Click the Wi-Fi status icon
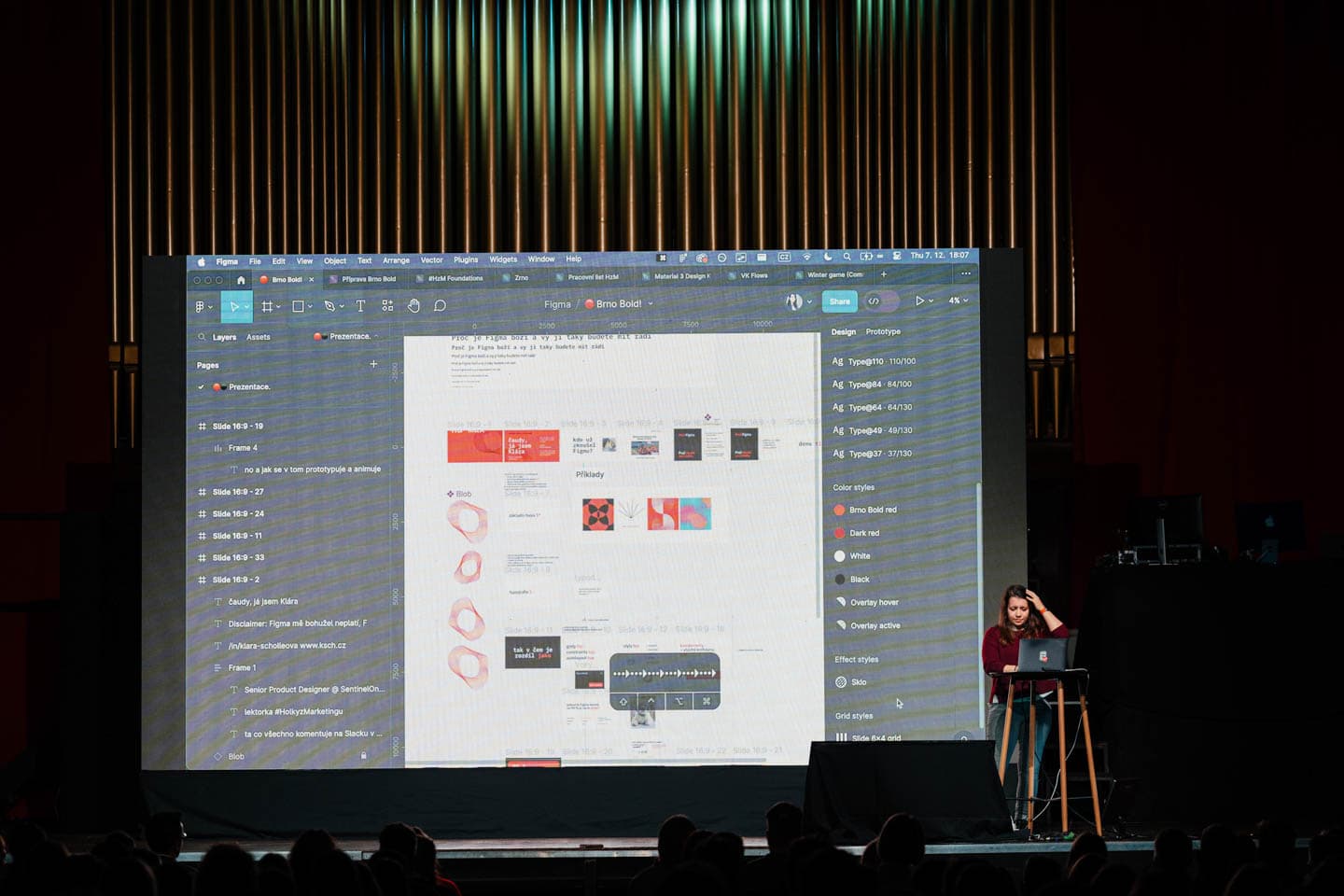Viewport: 1344px width, 896px height. coord(807,257)
